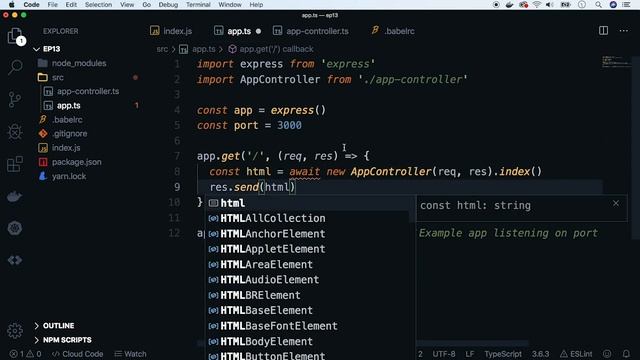Open the Source Control view icon
This screenshot has height=360, width=640.
click(15, 99)
